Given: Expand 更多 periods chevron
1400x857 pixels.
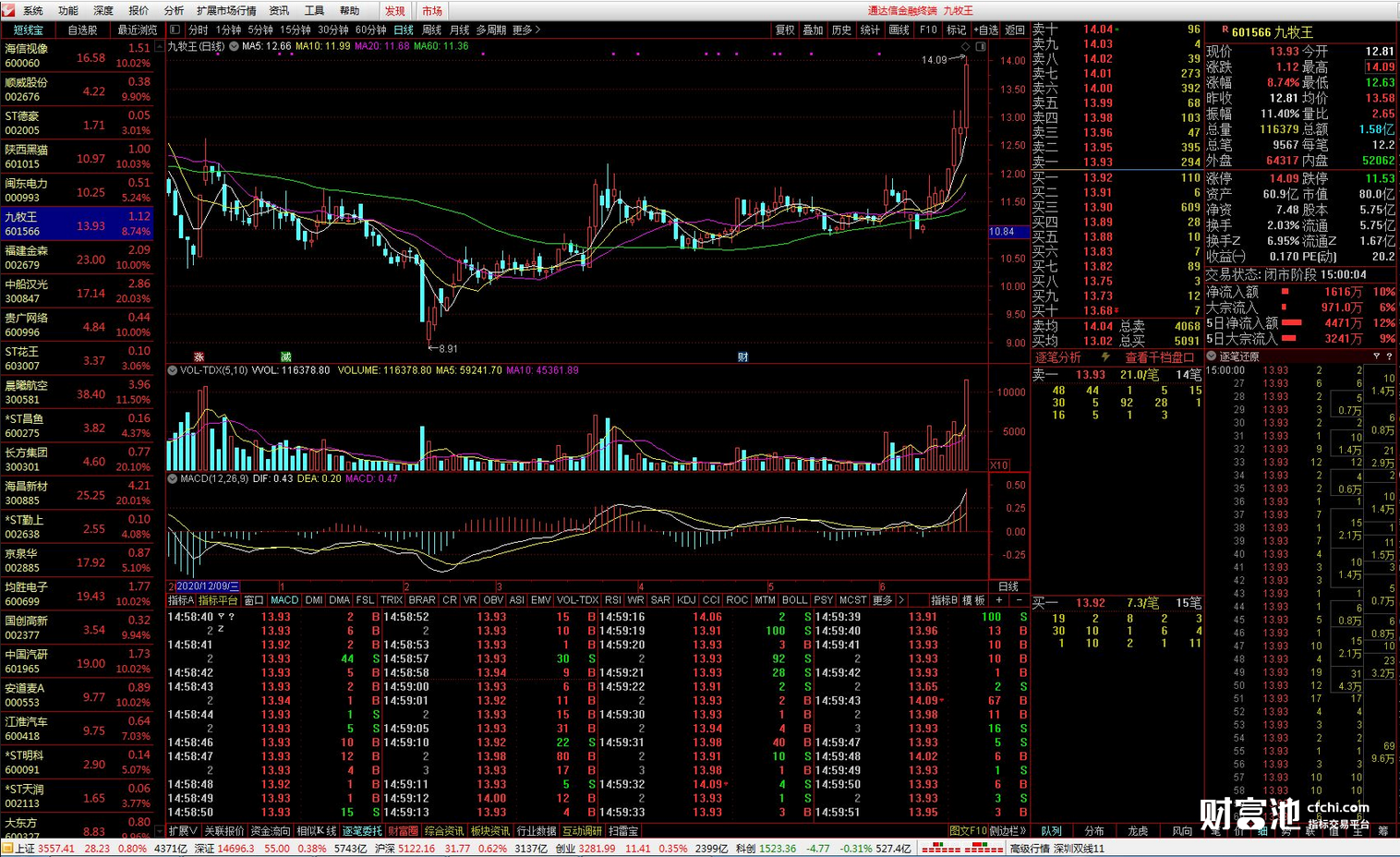Looking at the screenshot, I should click(526, 30).
